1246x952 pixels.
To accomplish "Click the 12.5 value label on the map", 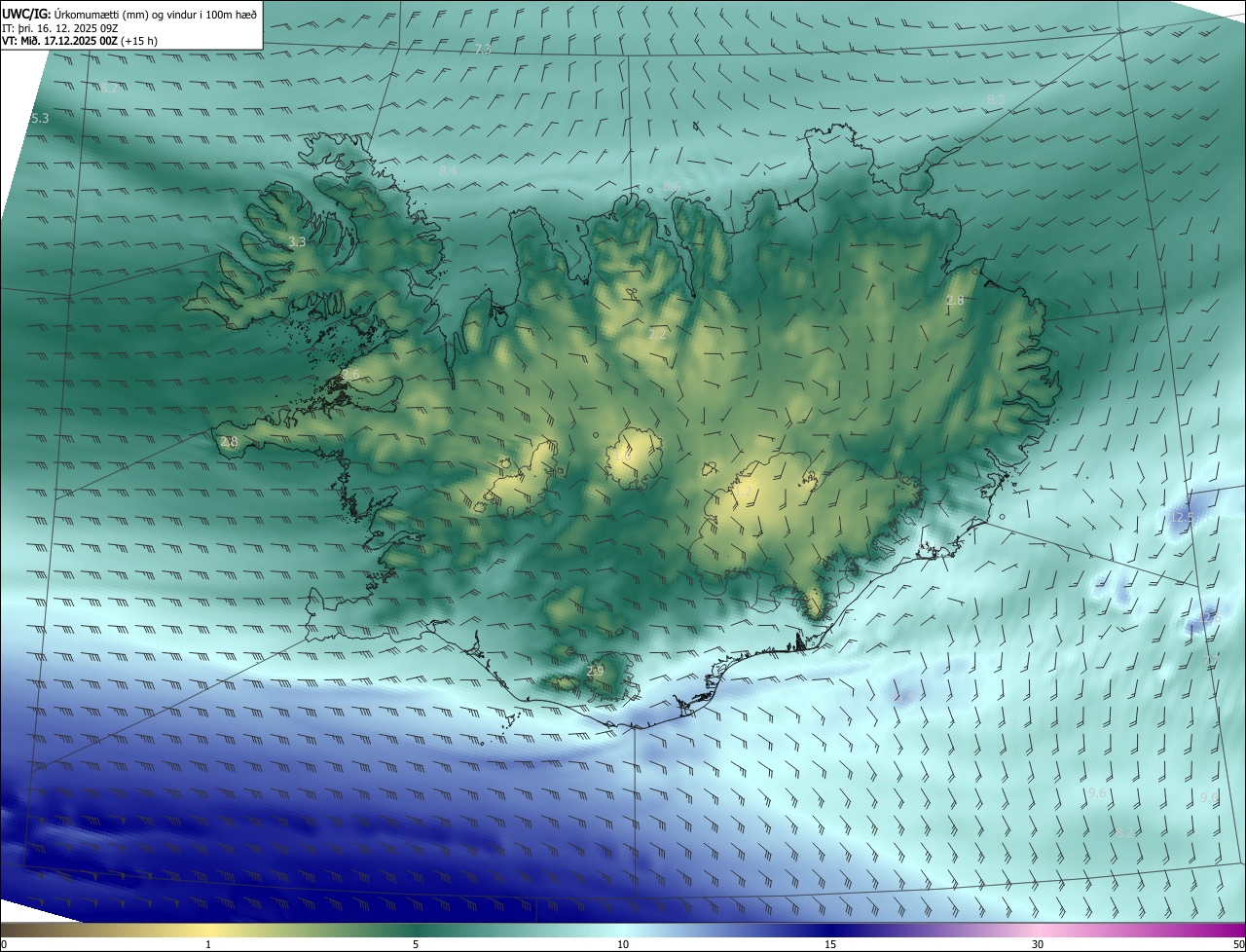I will [1182, 518].
